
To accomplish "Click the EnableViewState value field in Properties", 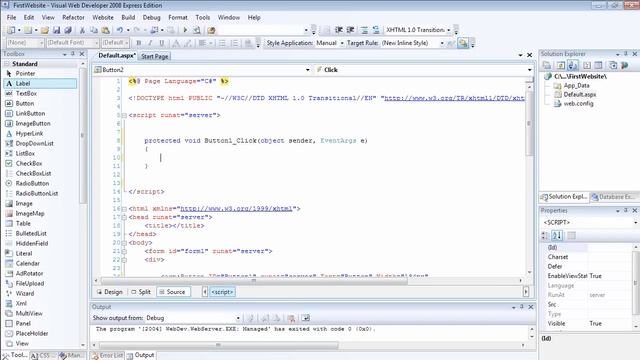I will pos(610,276).
